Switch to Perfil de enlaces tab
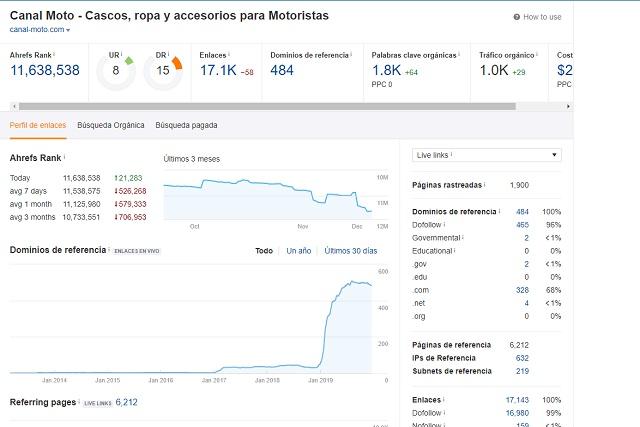 (x=38, y=125)
